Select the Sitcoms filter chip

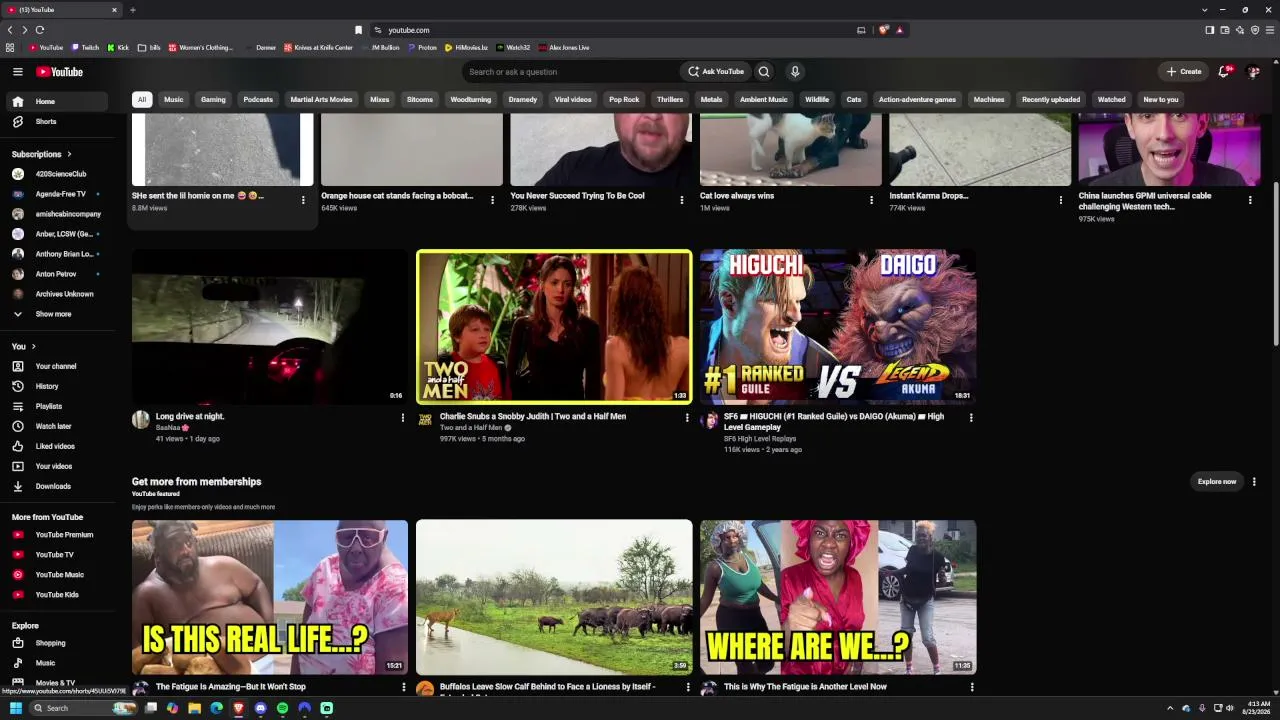coord(420,100)
